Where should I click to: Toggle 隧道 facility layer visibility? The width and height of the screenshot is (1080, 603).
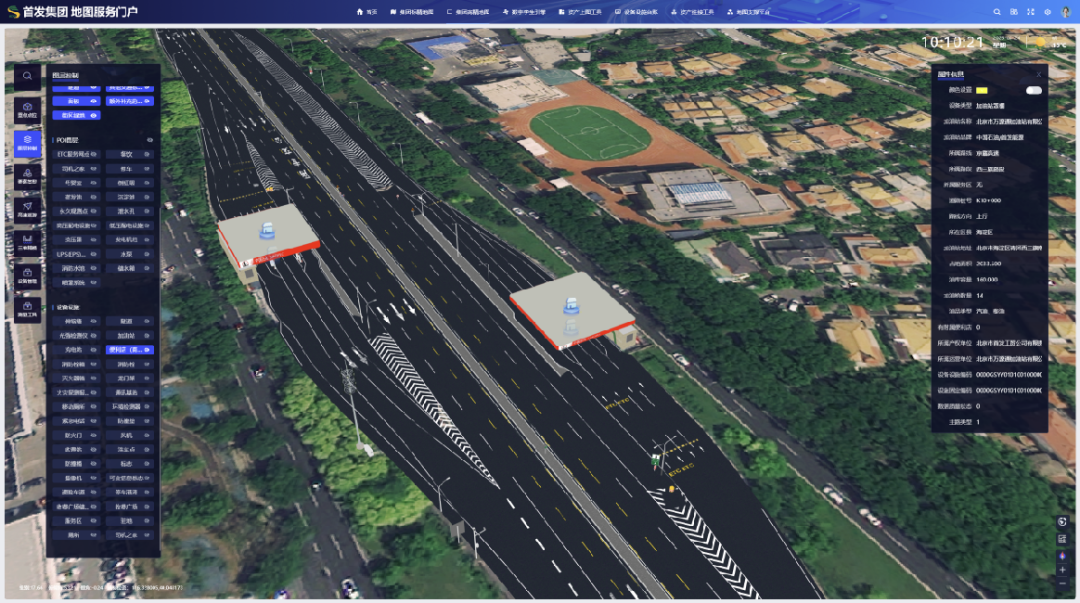[x=147, y=321]
